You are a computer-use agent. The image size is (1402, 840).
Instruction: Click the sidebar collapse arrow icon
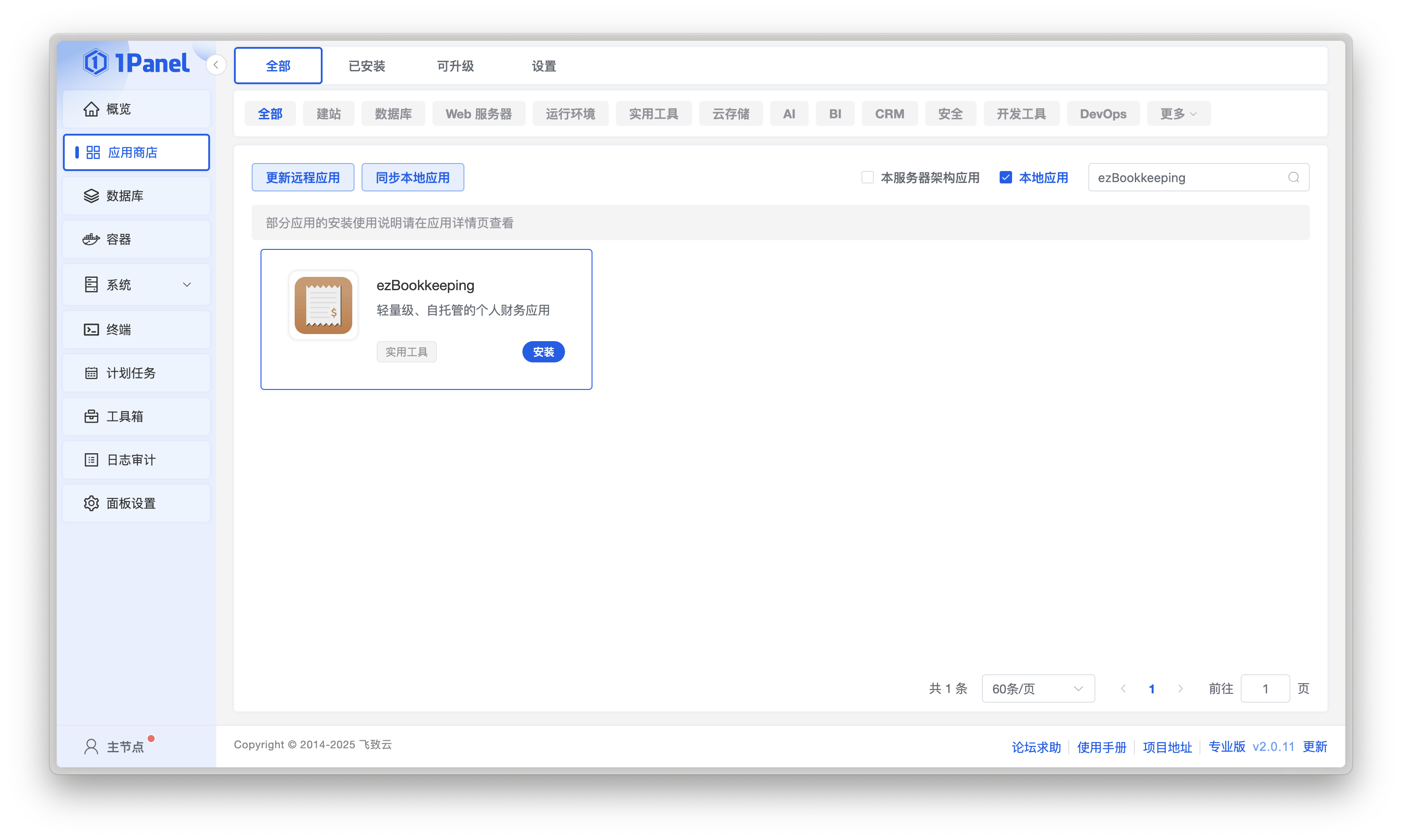[216, 65]
